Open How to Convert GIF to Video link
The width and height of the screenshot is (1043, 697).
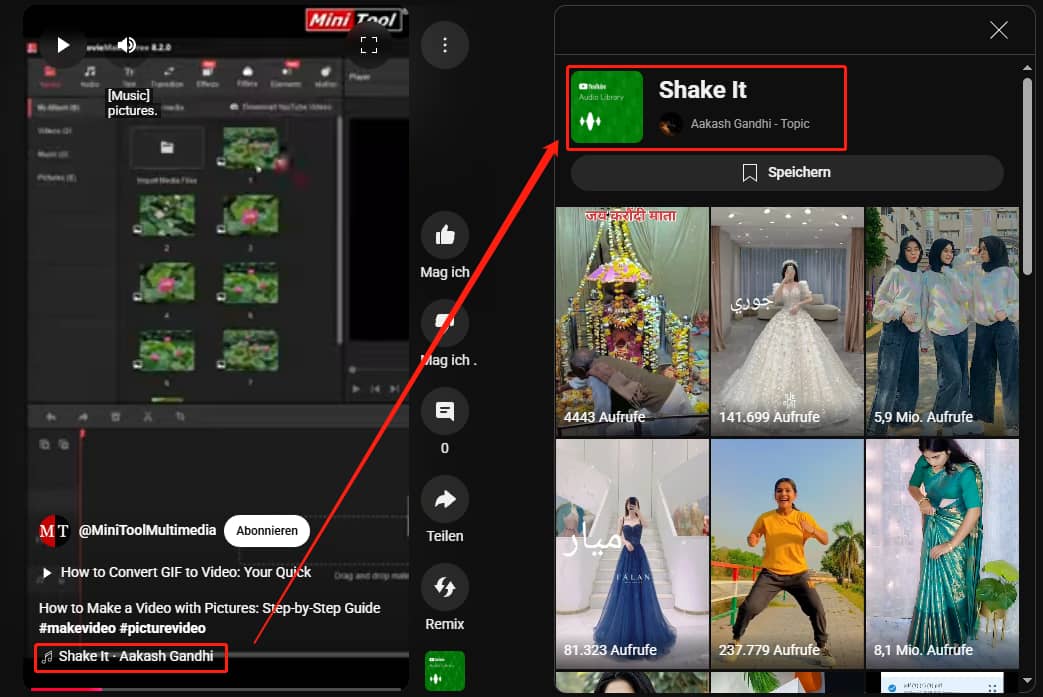(186, 572)
